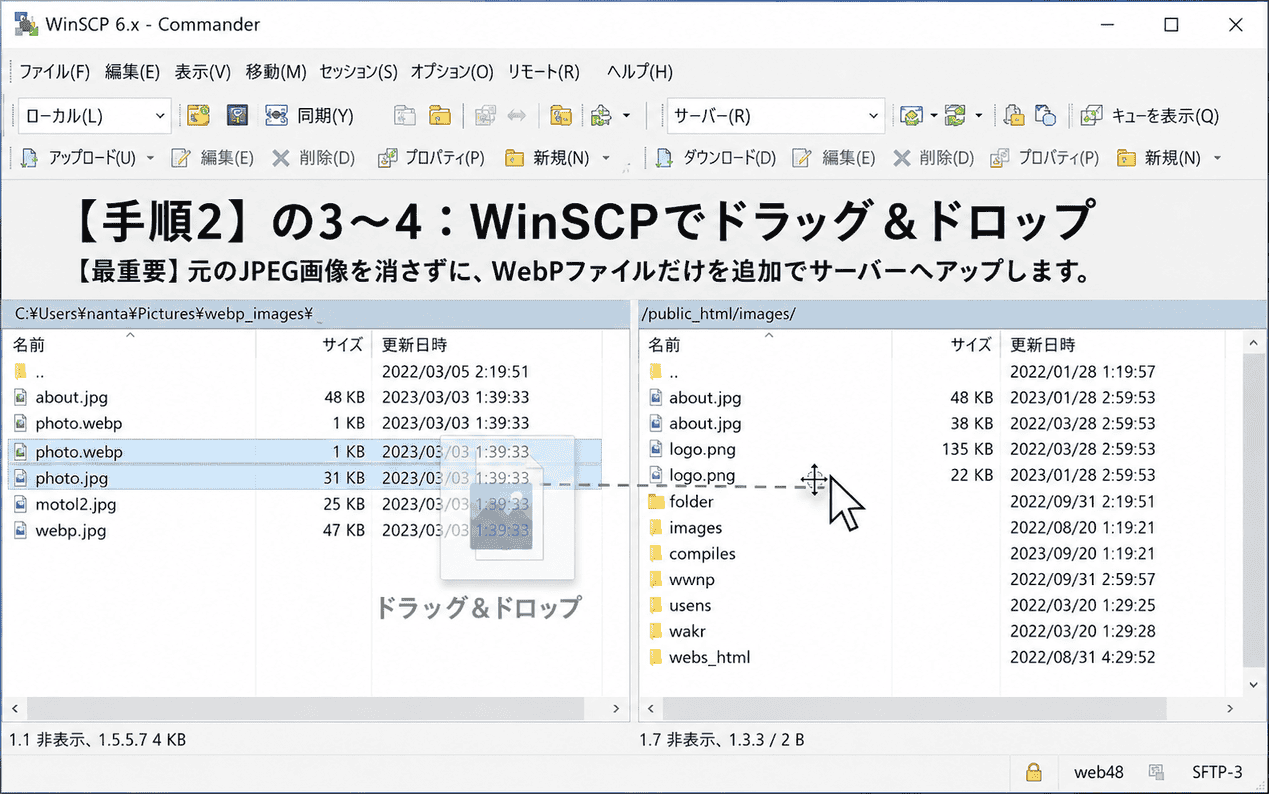
Task: Click SFTP-3 protocol label in status bar
Action: [x=1217, y=772]
